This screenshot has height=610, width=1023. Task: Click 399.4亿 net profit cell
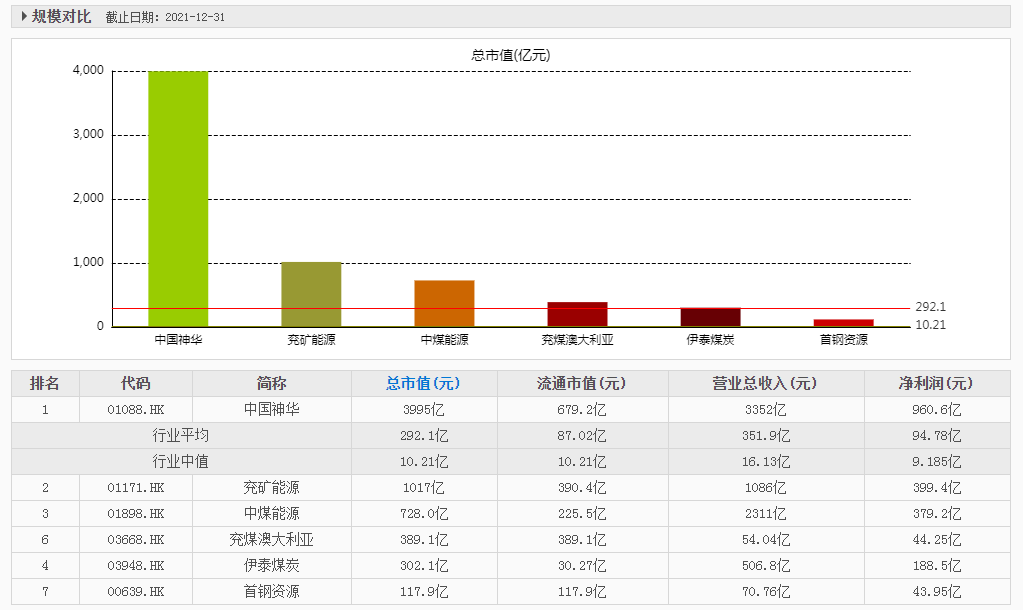[x=936, y=488]
